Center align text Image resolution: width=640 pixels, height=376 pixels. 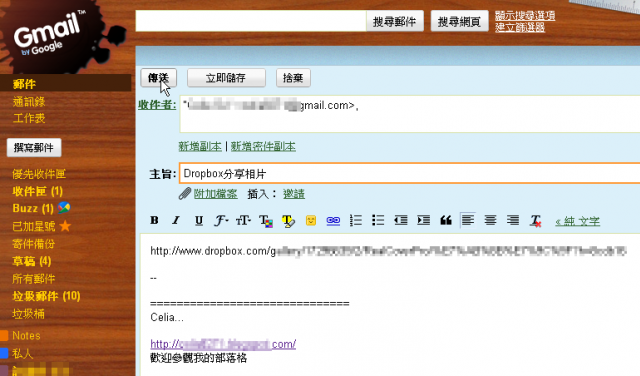[x=490, y=220]
